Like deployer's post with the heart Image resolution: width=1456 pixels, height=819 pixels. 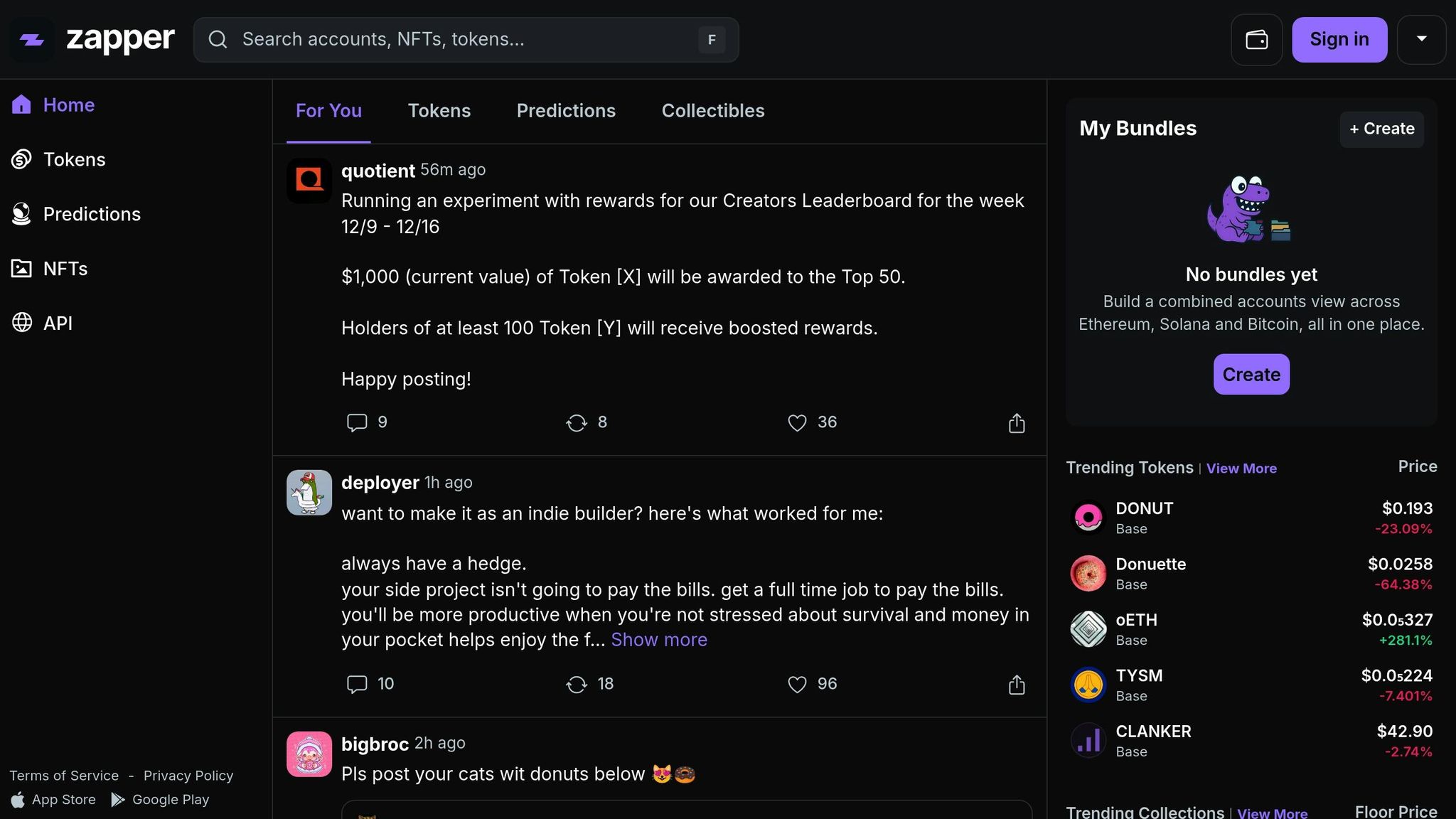coord(797,684)
